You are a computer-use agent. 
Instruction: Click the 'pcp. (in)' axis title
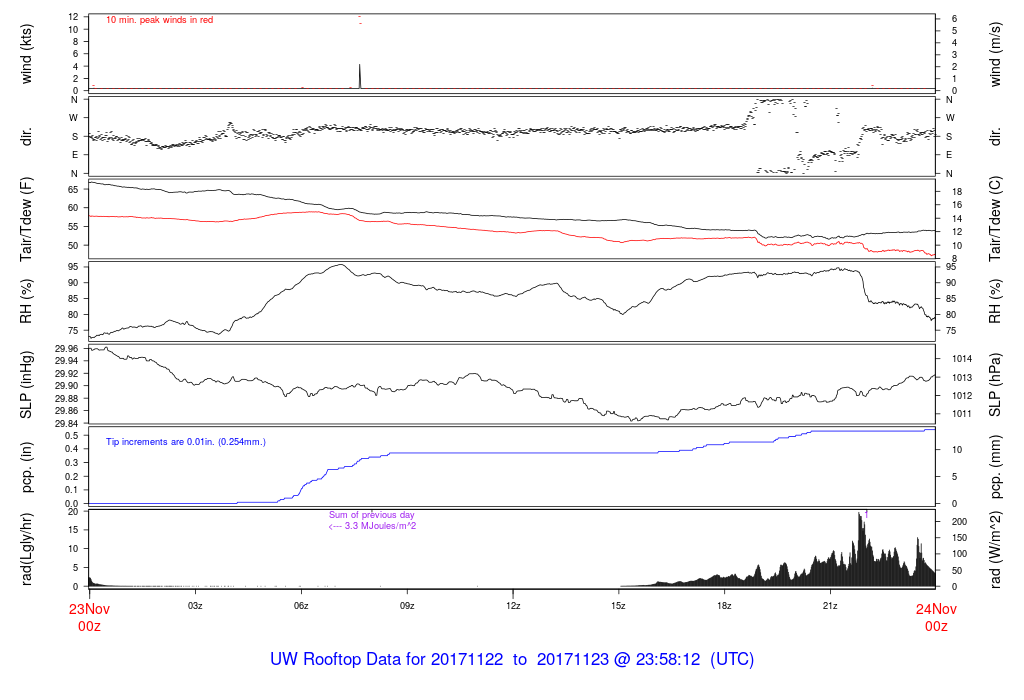click(26, 467)
